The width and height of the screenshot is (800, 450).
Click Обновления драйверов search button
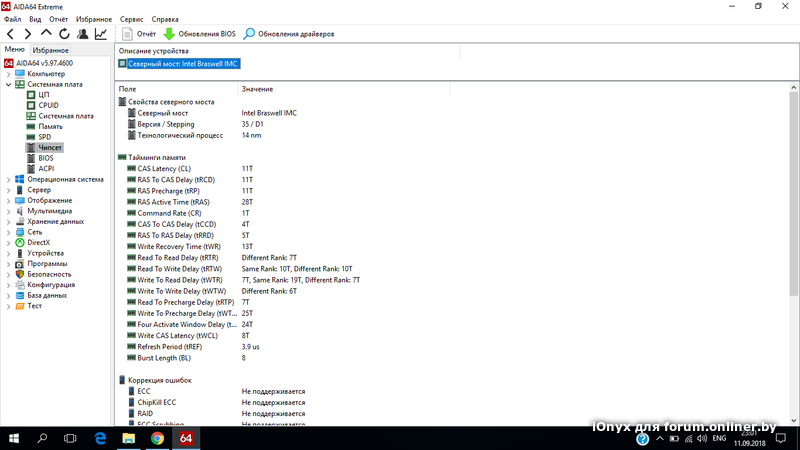tap(289, 34)
